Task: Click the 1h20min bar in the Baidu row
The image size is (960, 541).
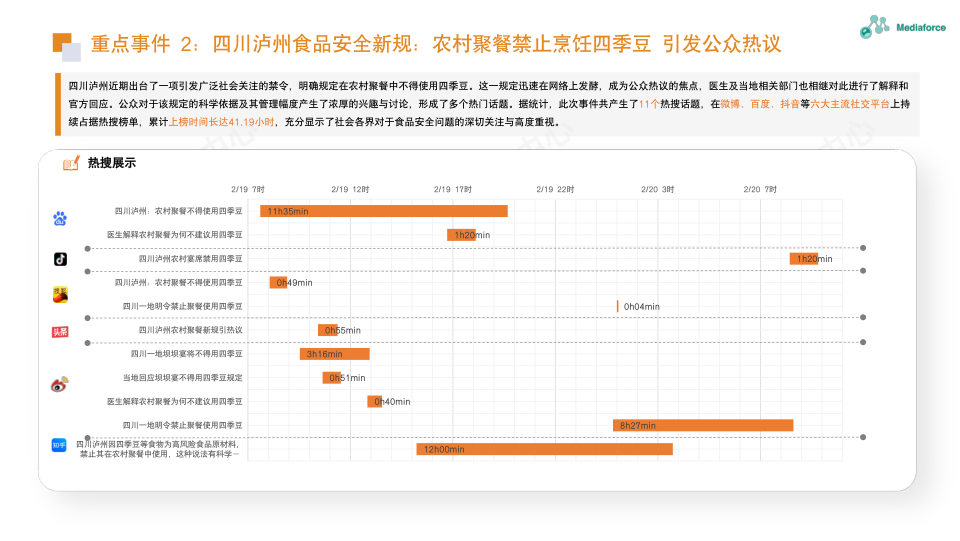Action: click(x=461, y=235)
